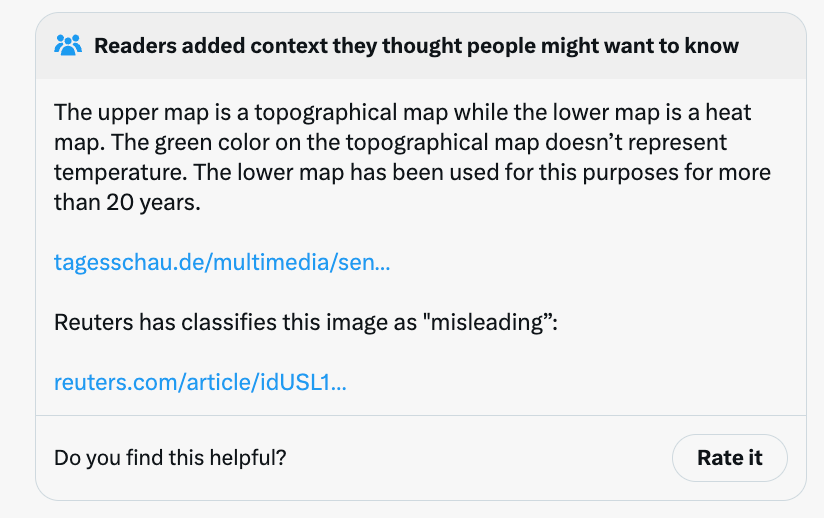Click the word "temperature." in the note
This screenshot has width=824, height=518.
pos(120,173)
